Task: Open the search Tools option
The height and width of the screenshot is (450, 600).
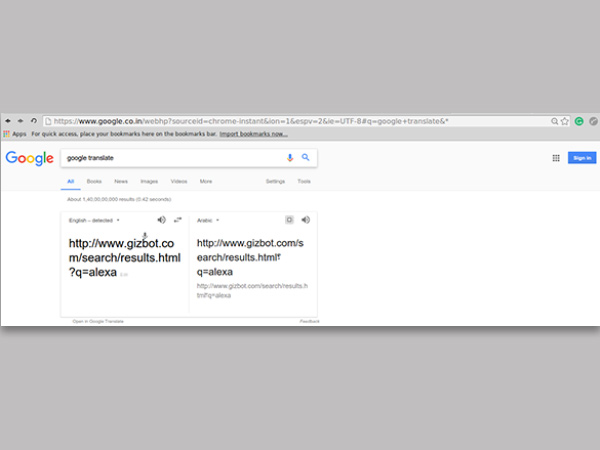Action: [x=304, y=181]
